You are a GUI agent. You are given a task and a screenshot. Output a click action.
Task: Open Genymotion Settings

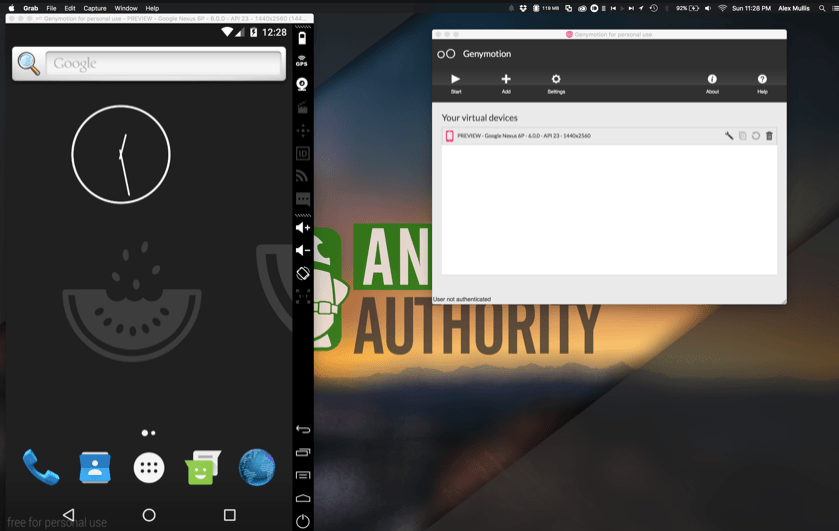coord(556,83)
